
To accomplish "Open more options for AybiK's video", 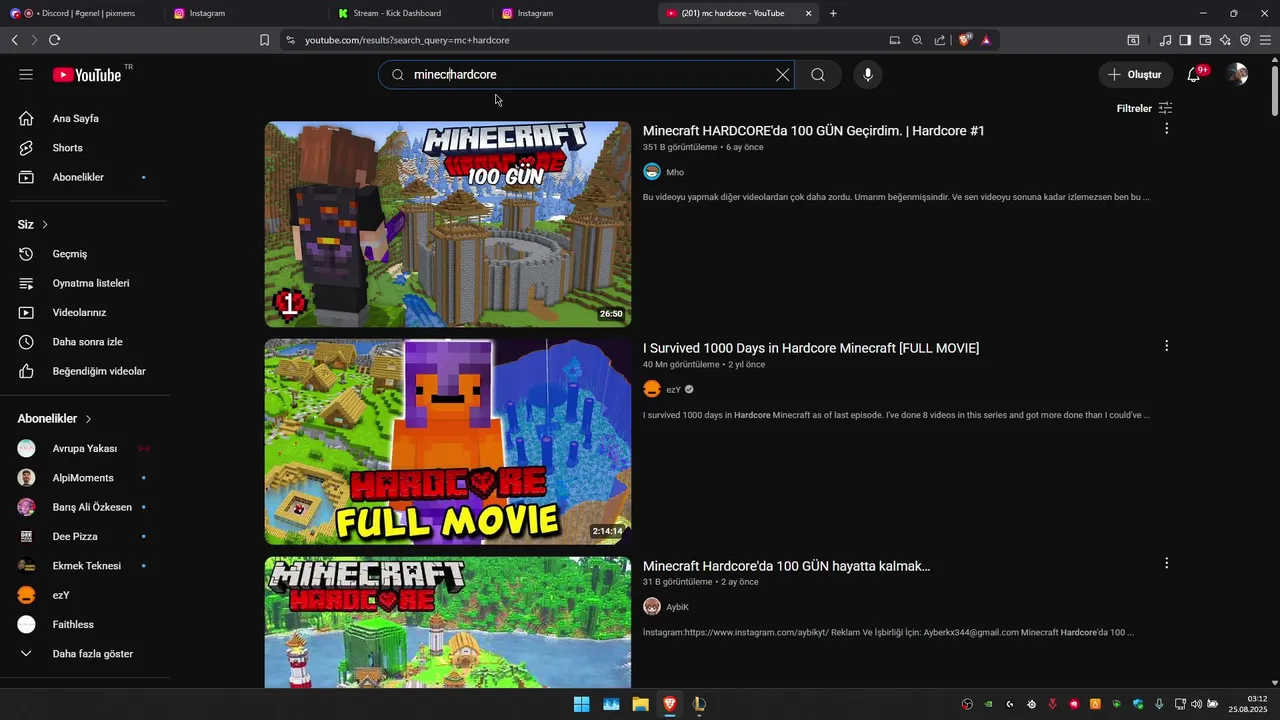I will [1166, 563].
